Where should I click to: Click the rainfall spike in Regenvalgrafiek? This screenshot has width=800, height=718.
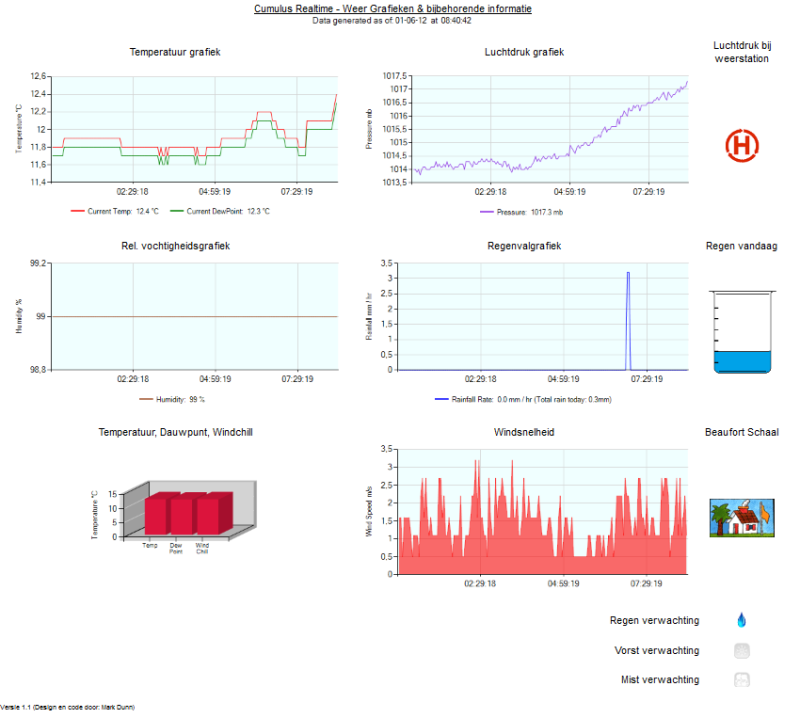[628, 320]
